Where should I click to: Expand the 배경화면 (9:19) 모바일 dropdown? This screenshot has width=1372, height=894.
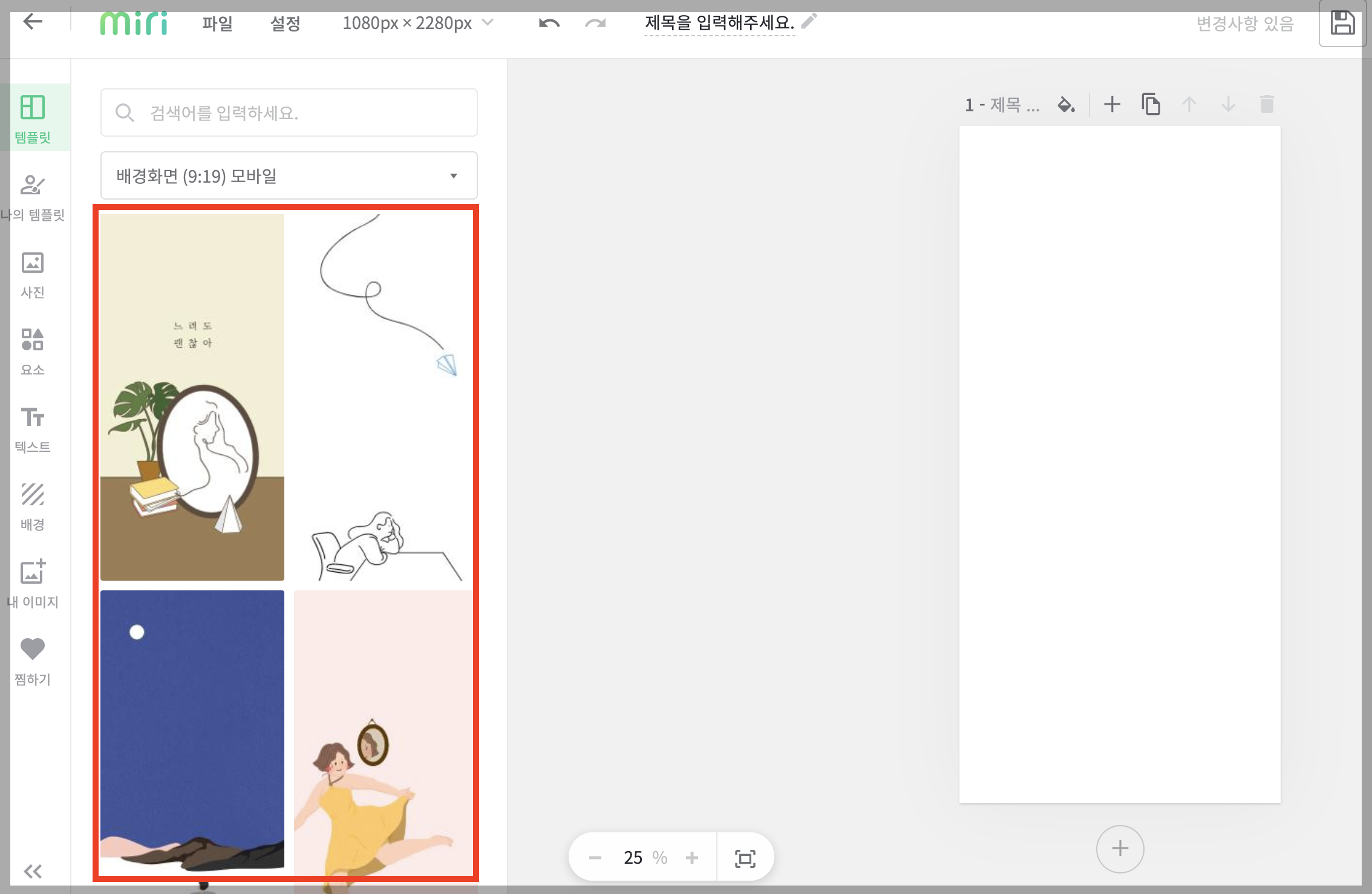(x=289, y=175)
